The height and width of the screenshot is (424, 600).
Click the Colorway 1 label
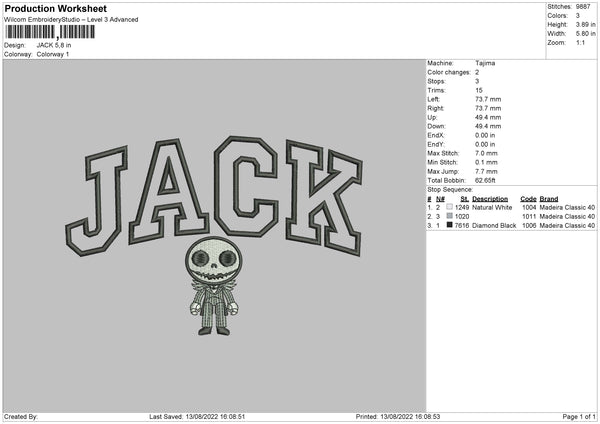pyautogui.click(x=55, y=53)
